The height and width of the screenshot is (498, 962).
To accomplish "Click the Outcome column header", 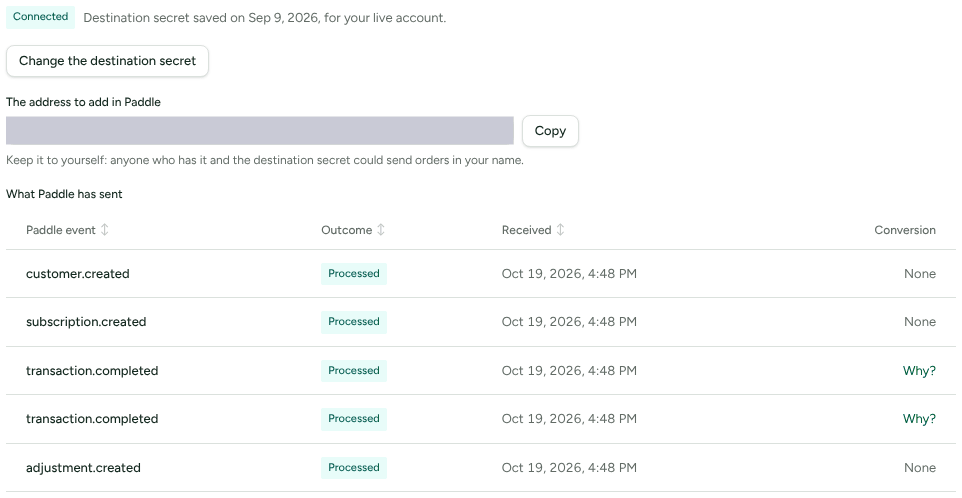I will 347,230.
